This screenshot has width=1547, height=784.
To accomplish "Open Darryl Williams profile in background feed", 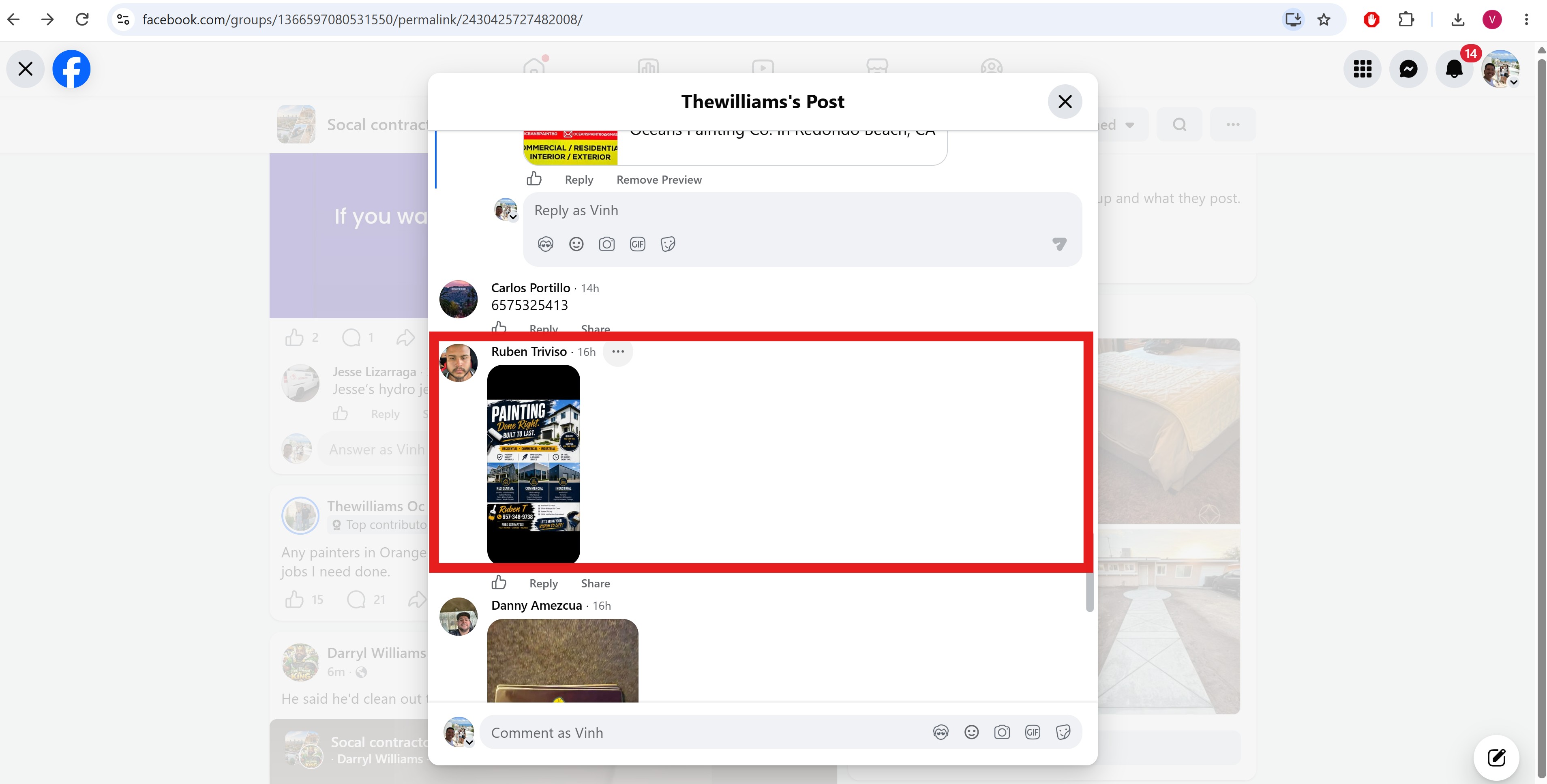I will 377,653.
